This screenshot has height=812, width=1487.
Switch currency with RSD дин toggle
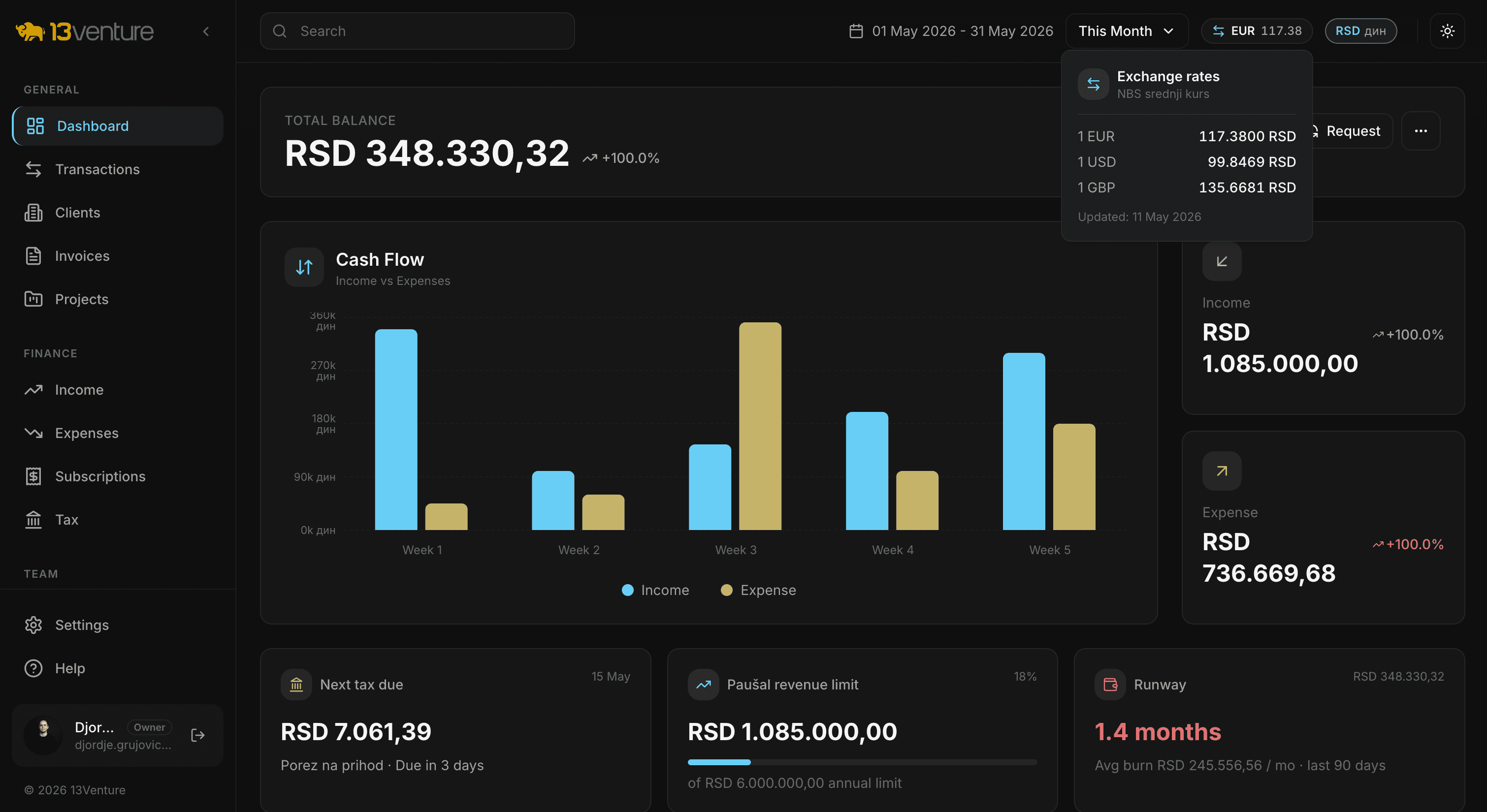pos(1360,31)
